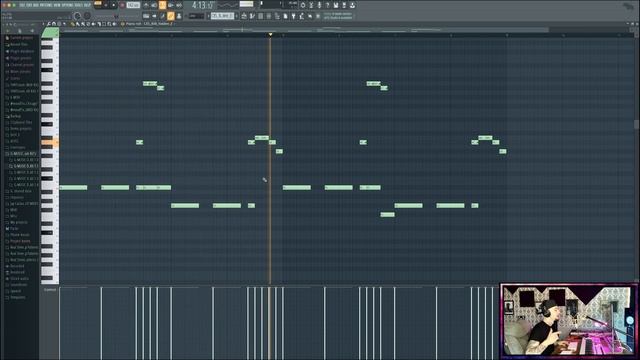Select the Draw pencil tool in piano roll

[x=73, y=24]
